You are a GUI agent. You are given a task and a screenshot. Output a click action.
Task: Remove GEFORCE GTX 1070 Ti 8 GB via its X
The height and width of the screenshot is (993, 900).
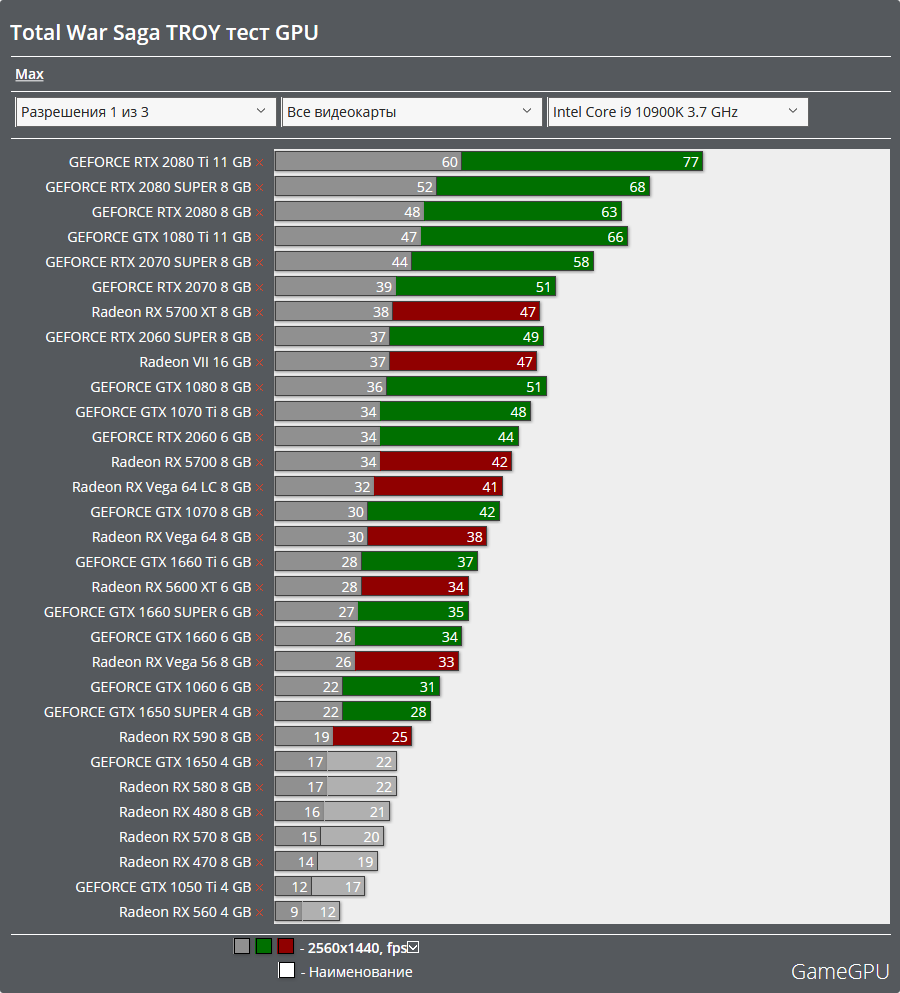(x=260, y=413)
